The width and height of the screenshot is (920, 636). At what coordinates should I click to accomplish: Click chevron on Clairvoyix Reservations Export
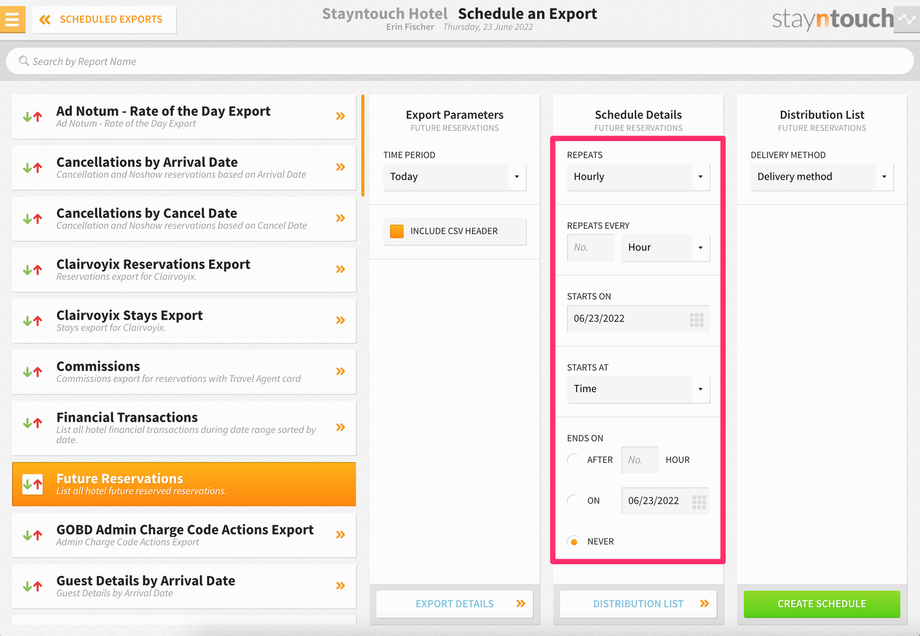[340, 269]
